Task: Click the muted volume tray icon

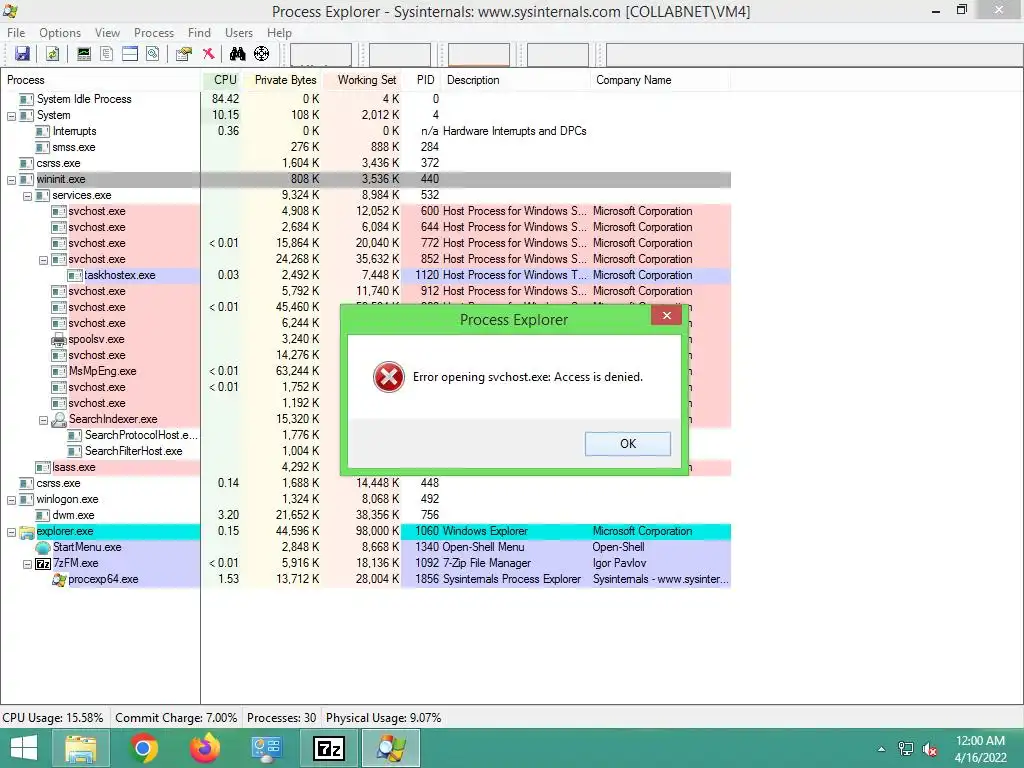Action: click(x=930, y=749)
